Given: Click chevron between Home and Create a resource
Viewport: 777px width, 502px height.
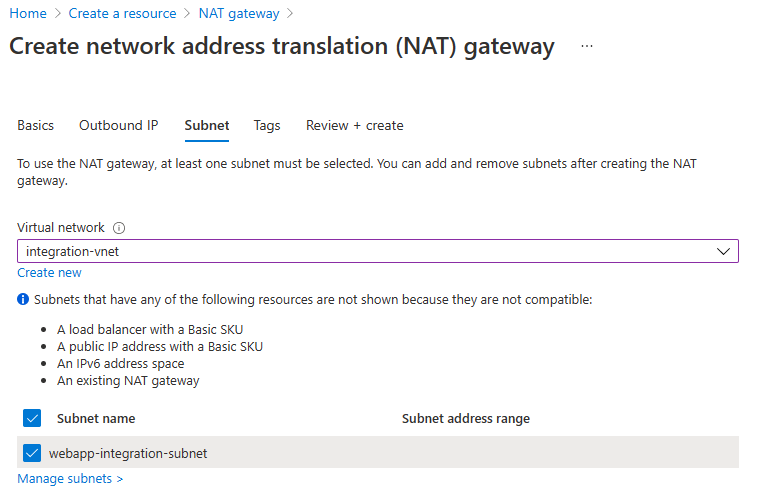Looking at the screenshot, I should tap(59, 14).
